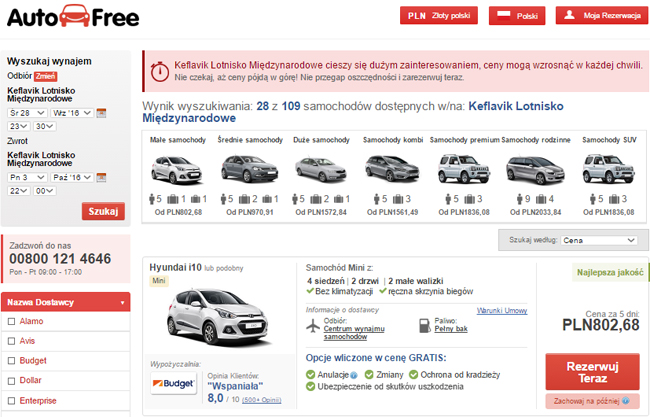Open the return month dropdown Paź '16
The height and width of the screenshot is (417, 650).
pos(72,177)
